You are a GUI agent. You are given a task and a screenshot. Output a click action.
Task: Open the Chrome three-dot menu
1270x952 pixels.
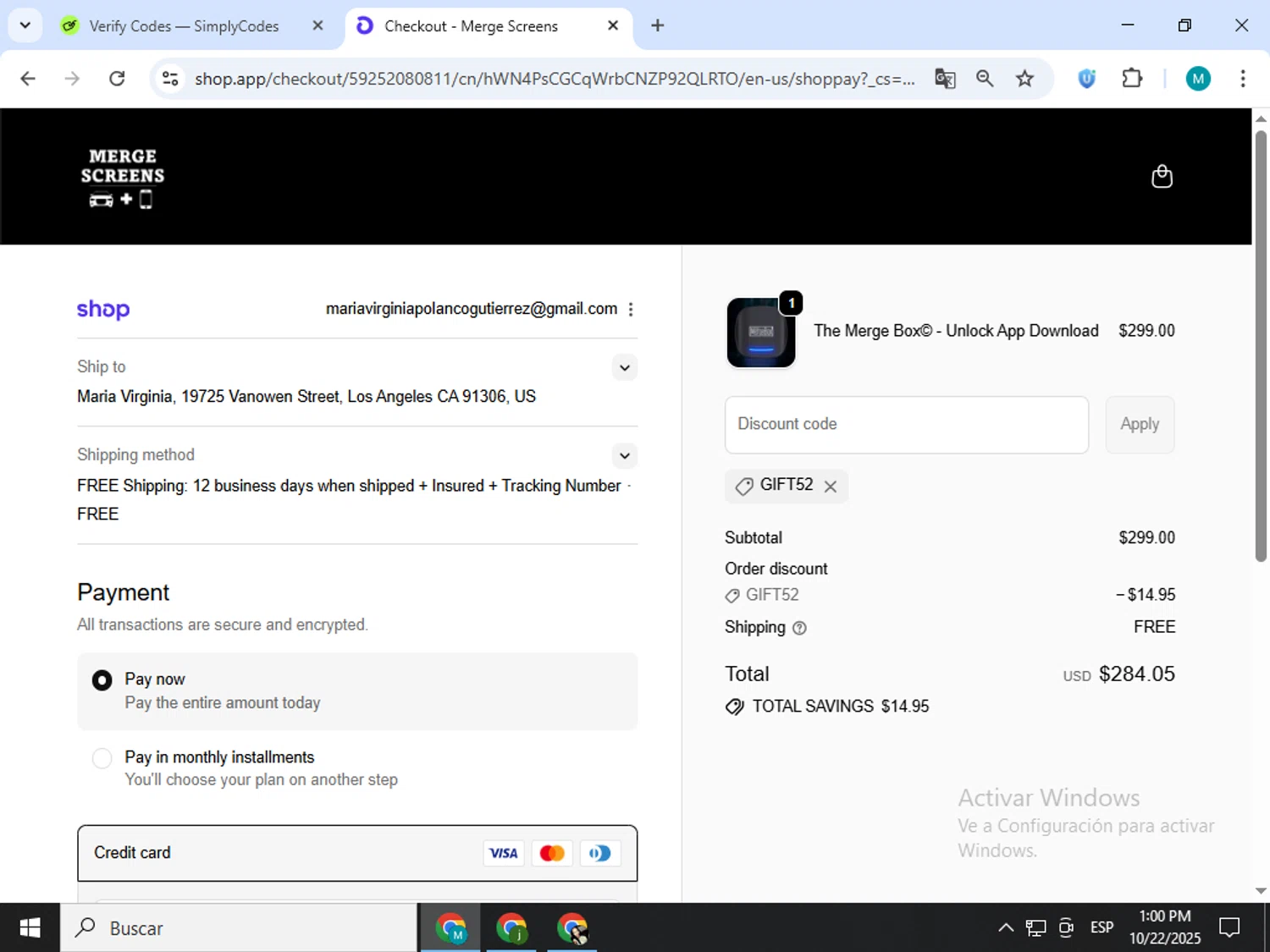(x=1243, y=79)
